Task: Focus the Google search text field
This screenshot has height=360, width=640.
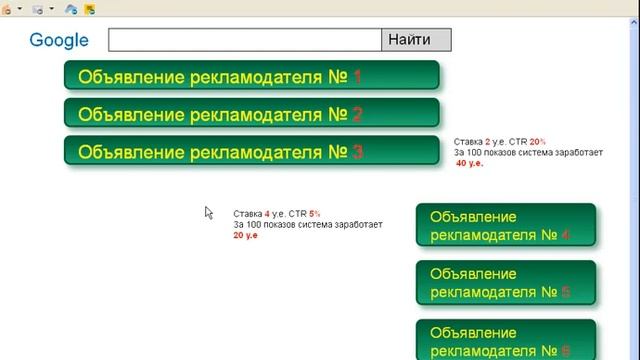Action: [245, 40]
